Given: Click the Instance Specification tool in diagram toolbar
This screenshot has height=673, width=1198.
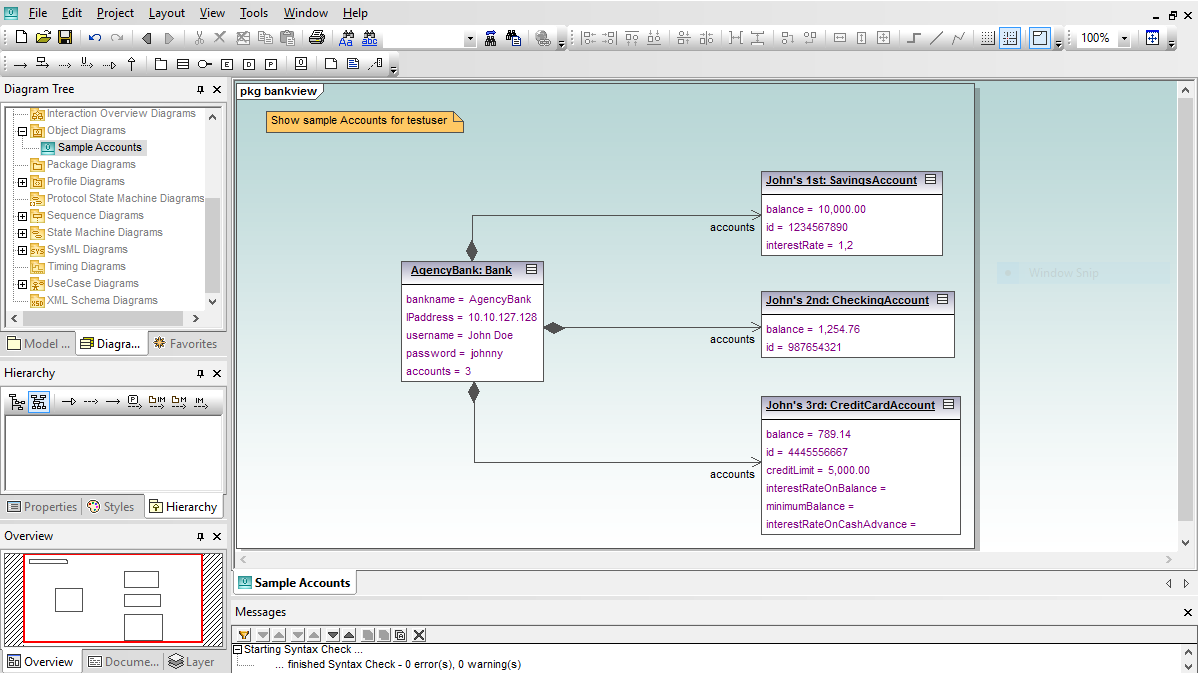Looking at the screenshot, I should click(x=301, y=63).
